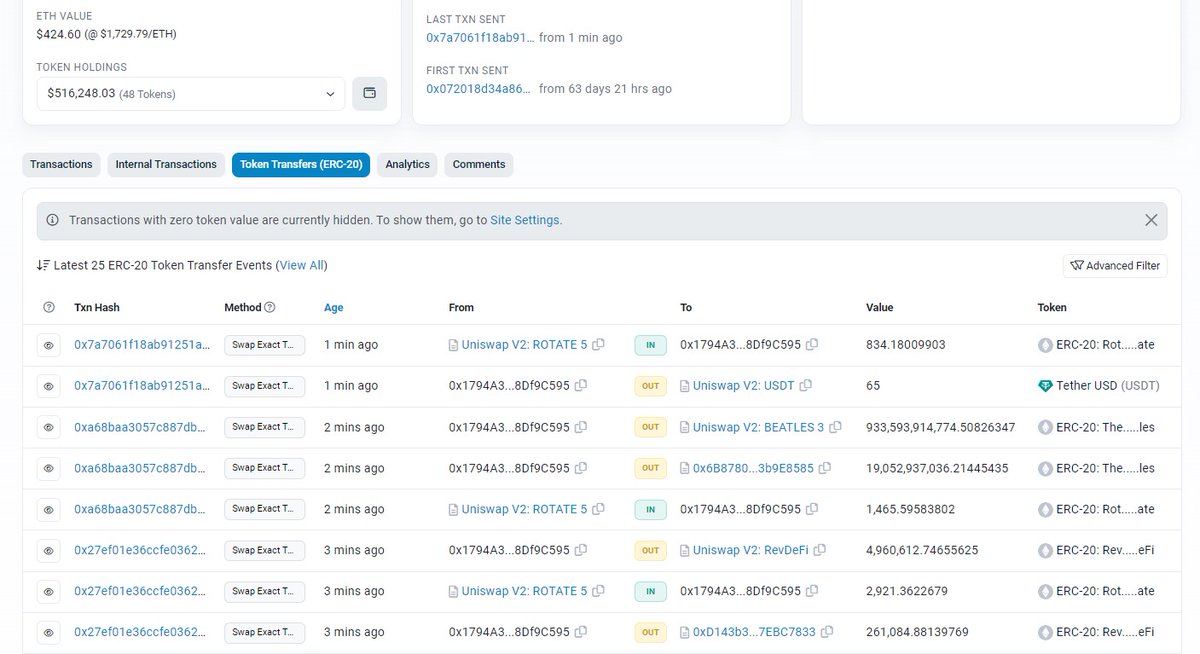Copy To address in the 1,465.59583802 row
Viewport: 1200px width, 654px height.
click(812, 509)
